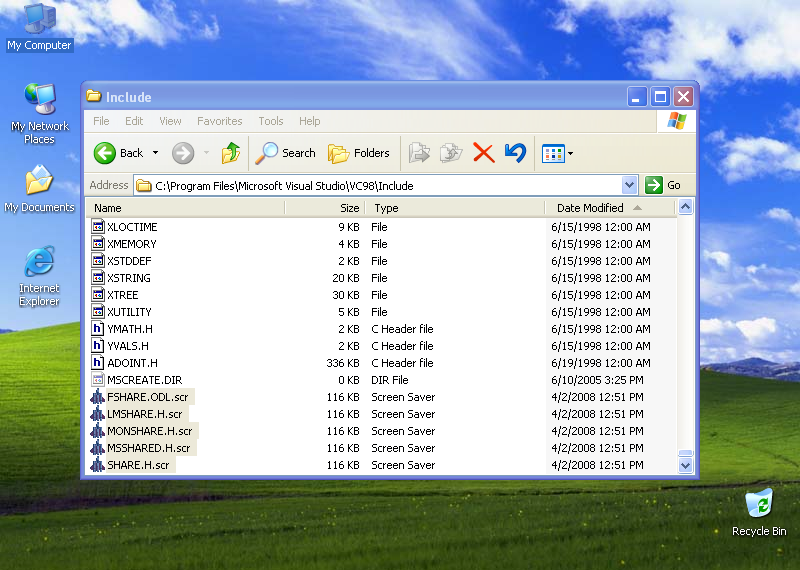Click the green Back arrow icon
The image size is (800, 570).
(105, 153)
